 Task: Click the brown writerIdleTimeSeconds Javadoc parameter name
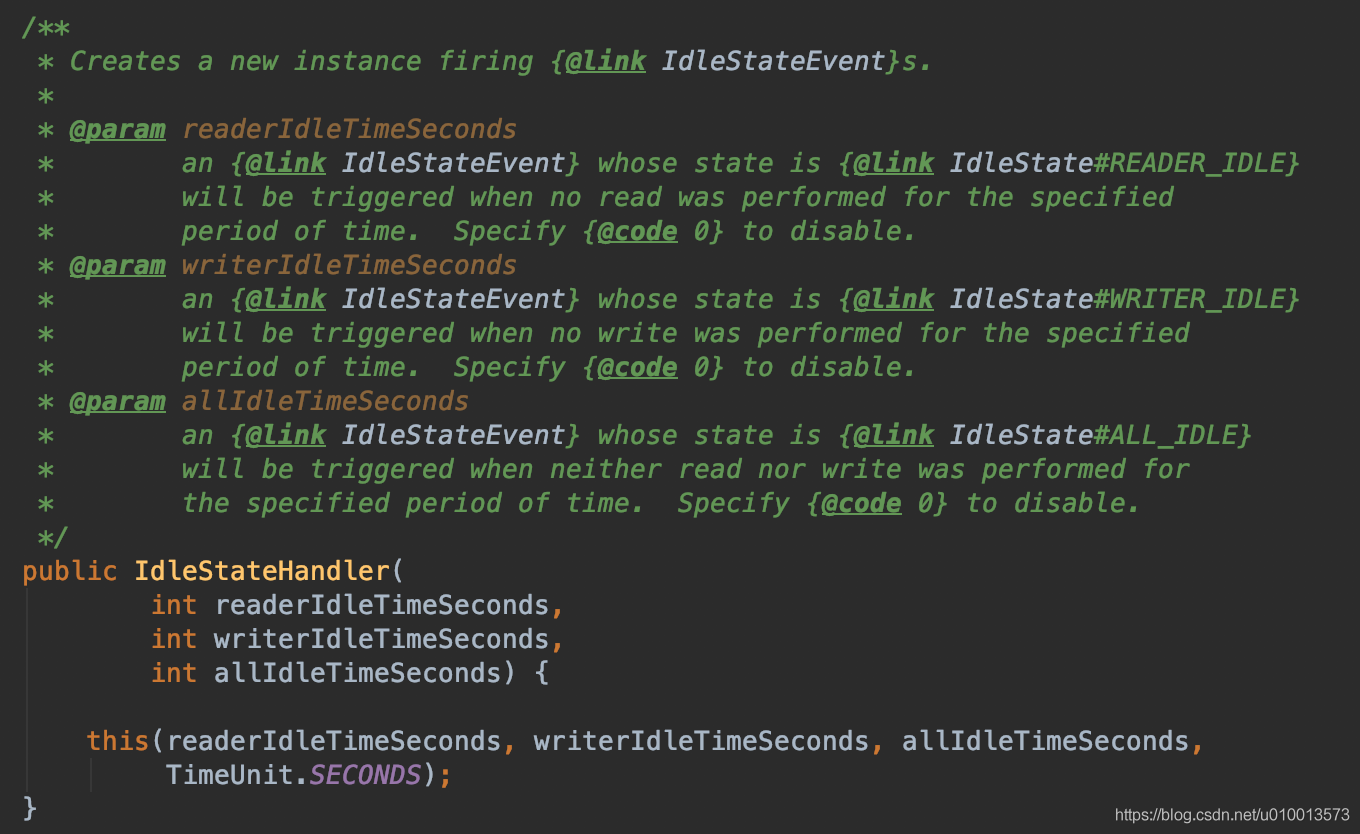[349, 265]
